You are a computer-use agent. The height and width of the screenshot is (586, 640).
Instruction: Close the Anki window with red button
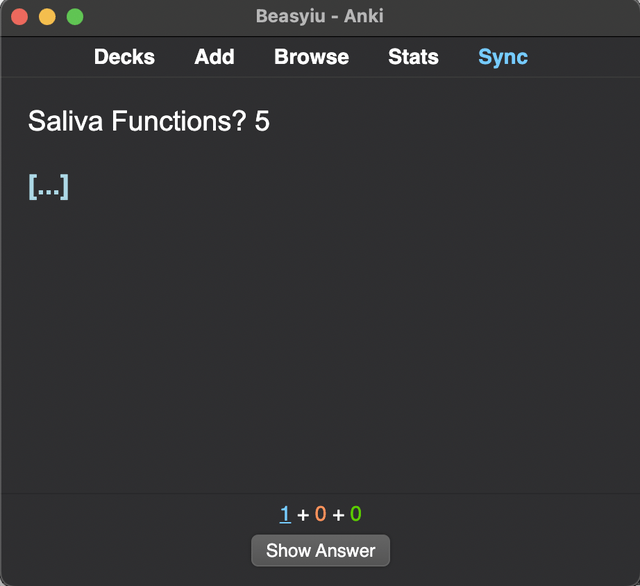pyautogui.click(x=19, y=17)
